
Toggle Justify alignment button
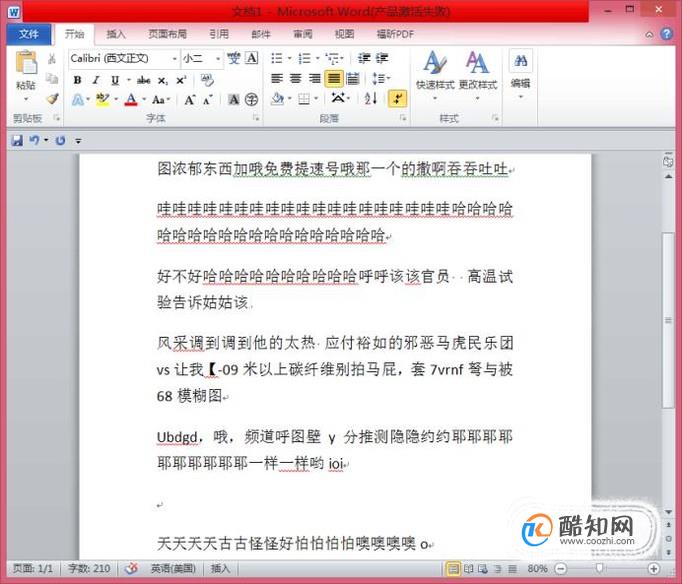coord(334,79)
